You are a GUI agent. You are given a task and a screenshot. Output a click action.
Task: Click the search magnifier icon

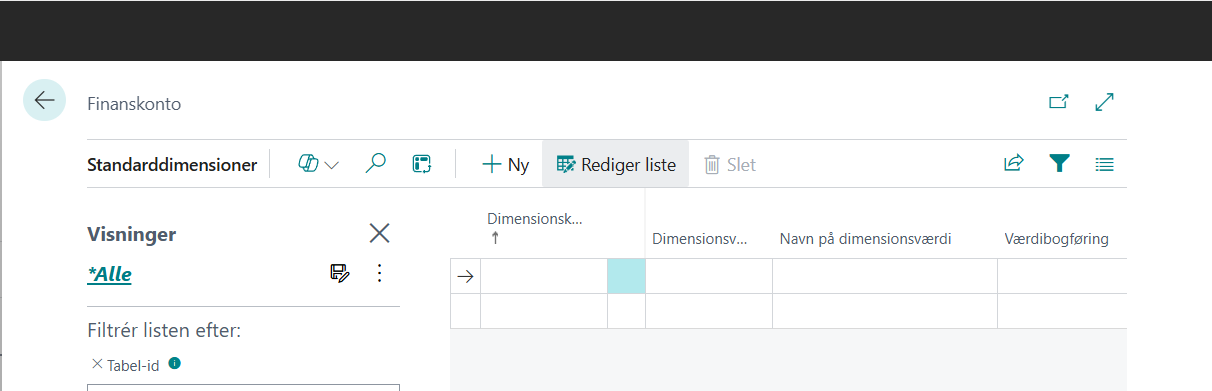(x=376, y=164)
